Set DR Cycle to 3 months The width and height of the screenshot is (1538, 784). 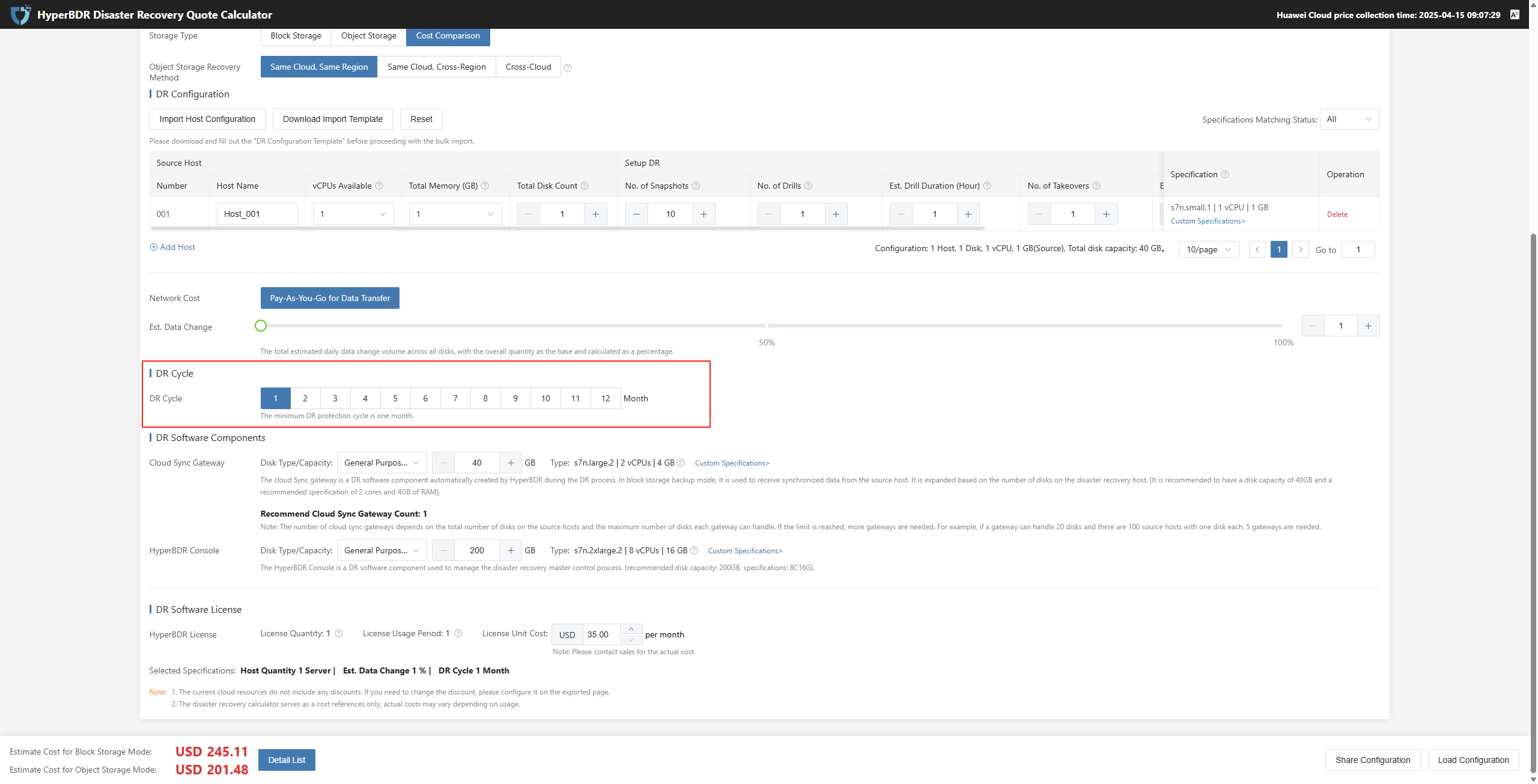click(x=335, y=399)
